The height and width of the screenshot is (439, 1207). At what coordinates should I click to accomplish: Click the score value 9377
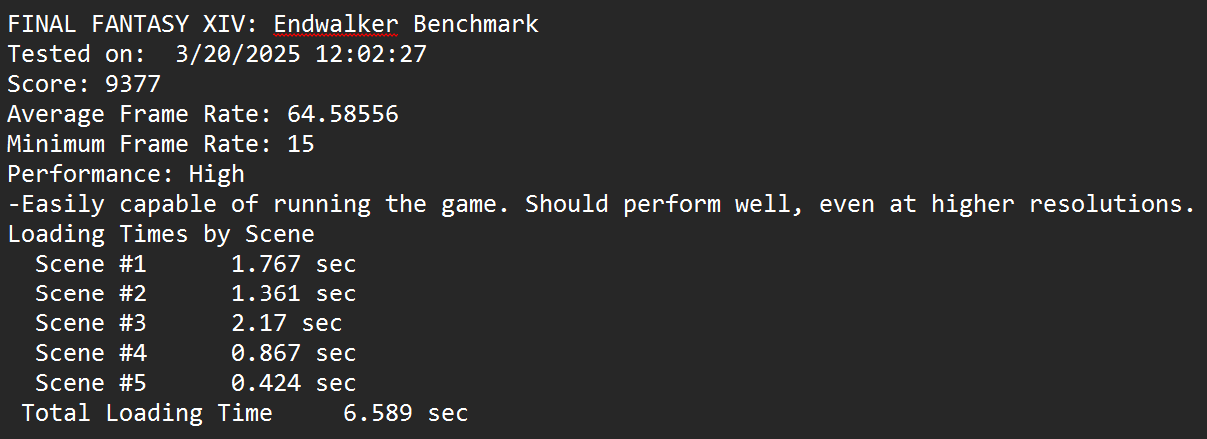coord(133,84)
